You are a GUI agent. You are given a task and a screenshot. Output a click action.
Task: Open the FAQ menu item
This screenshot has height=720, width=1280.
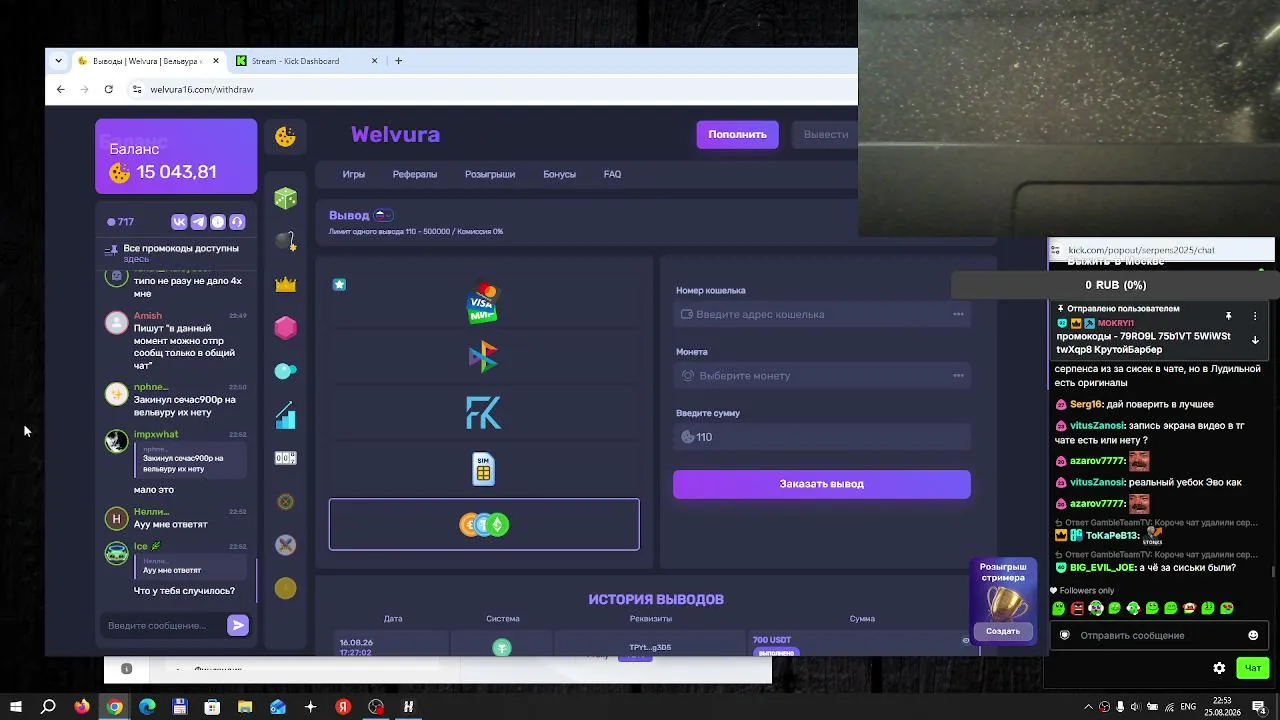612,174
